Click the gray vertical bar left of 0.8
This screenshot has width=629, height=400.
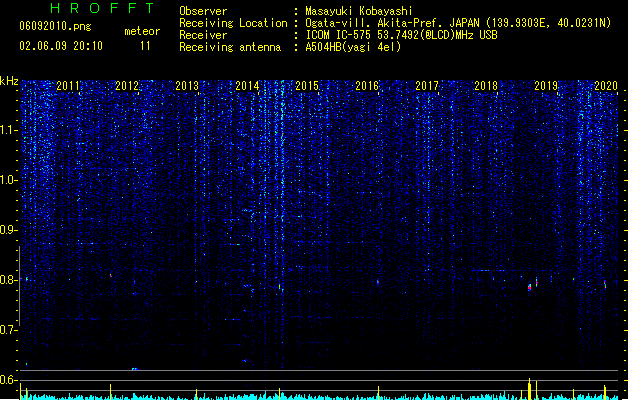click(19, 286)
